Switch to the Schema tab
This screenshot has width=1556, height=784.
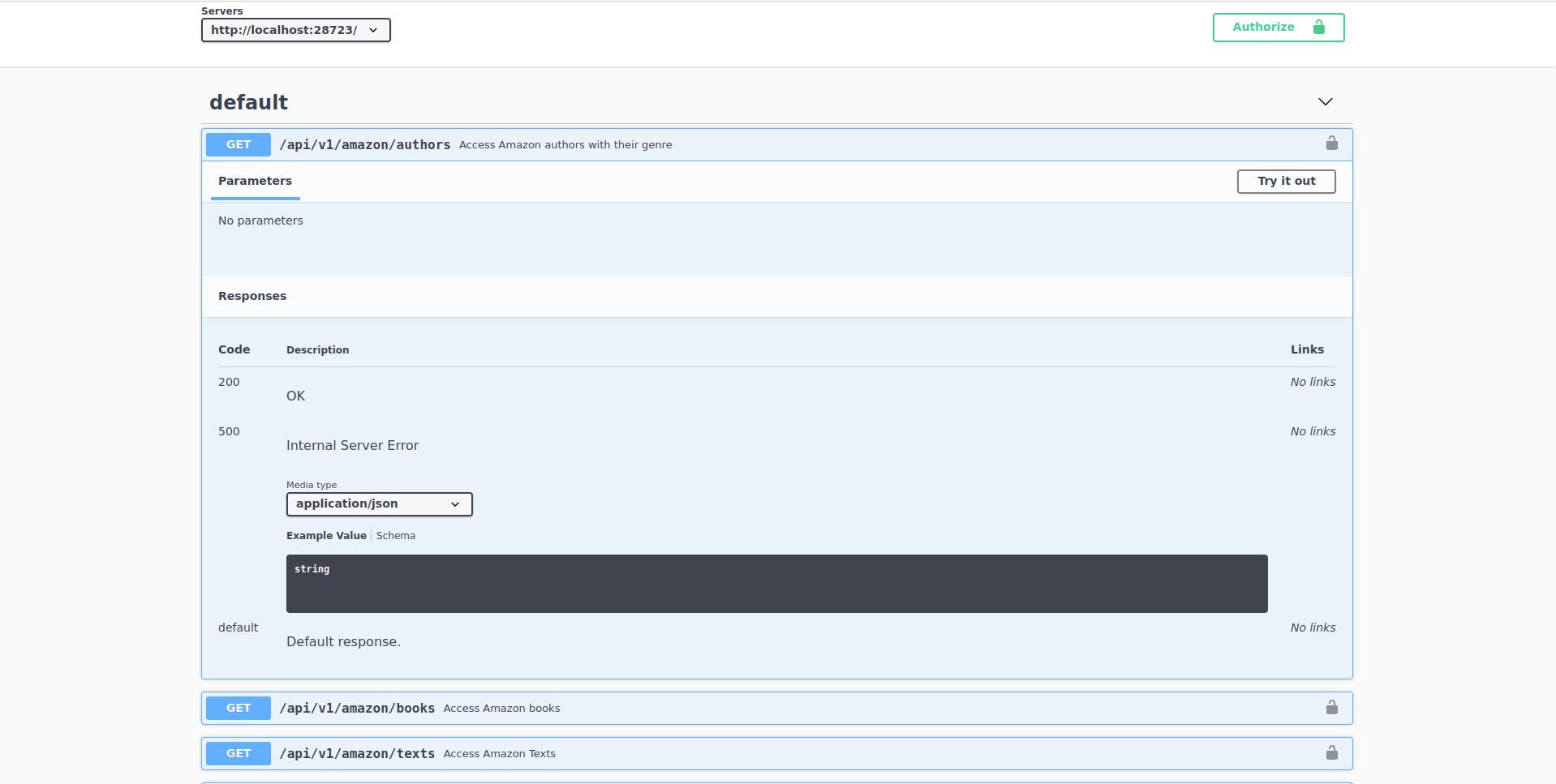pyautogui.click(x=396, y=536)
